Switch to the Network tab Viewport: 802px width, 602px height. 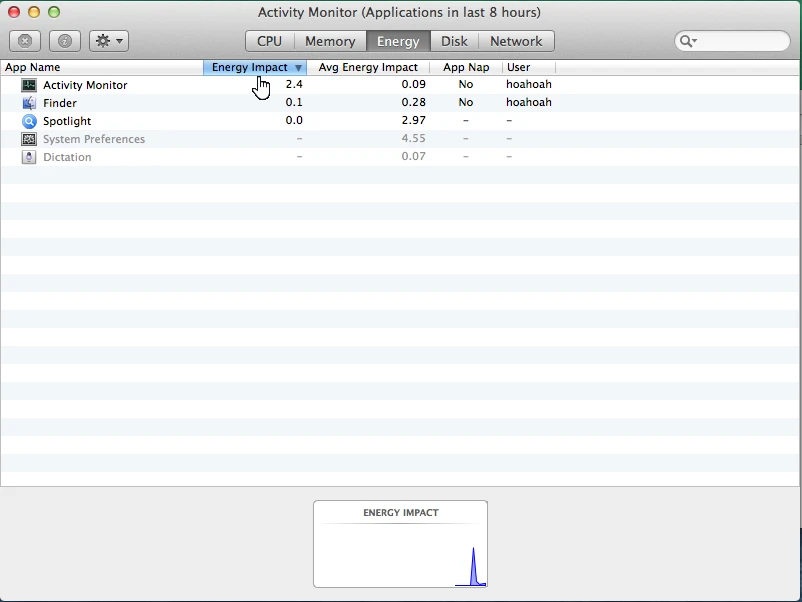pos(516,41)
